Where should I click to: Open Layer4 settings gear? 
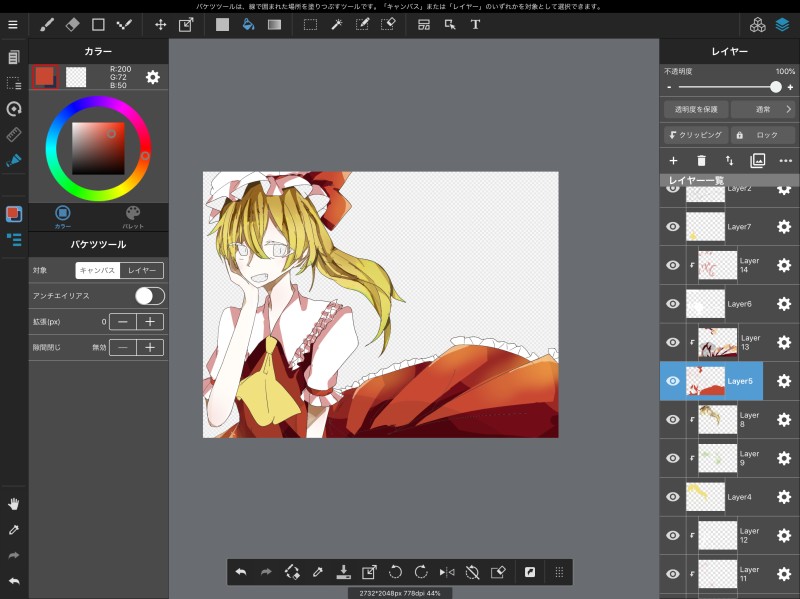[x=784, y=497]
